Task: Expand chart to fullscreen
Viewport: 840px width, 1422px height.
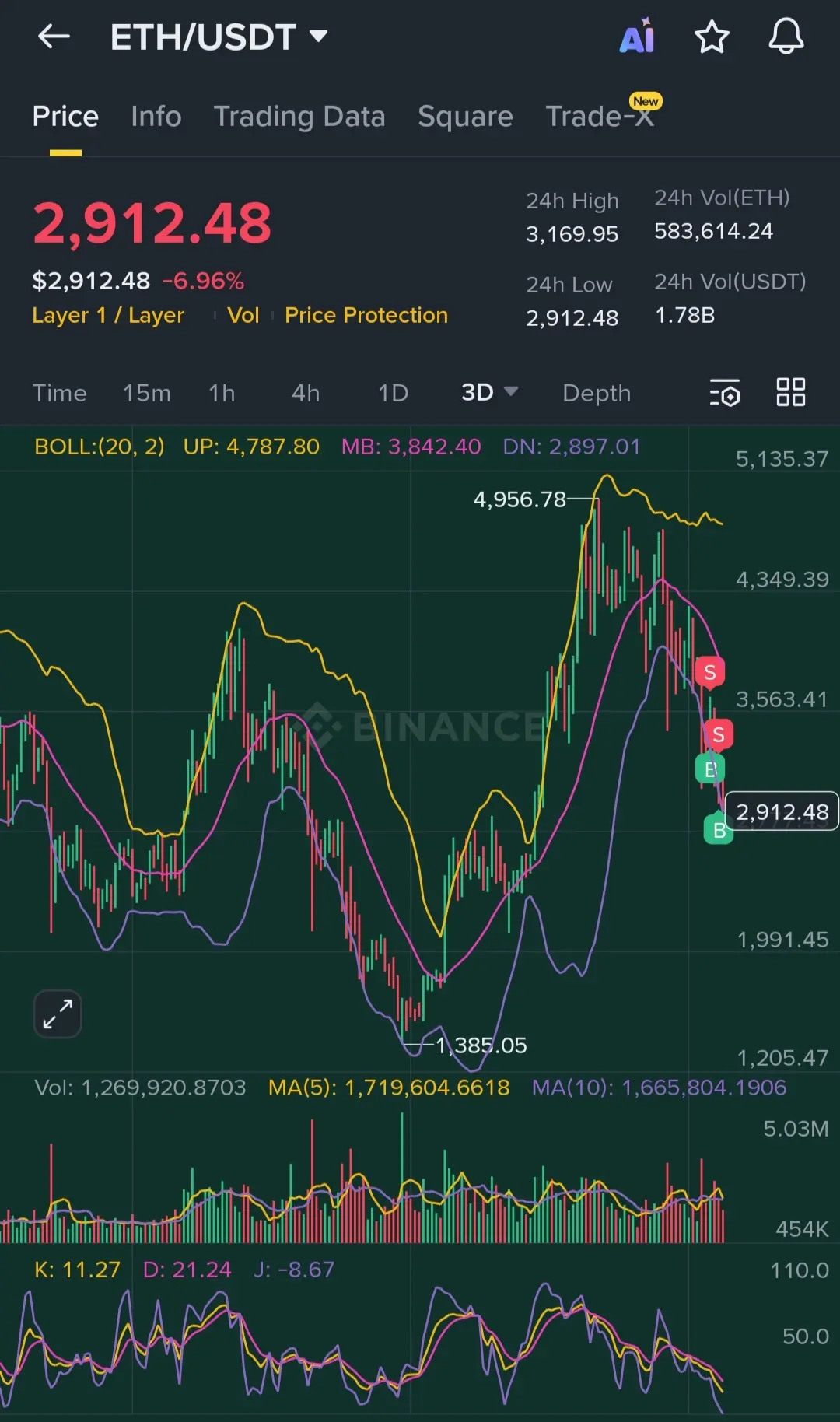Action: pyautogui.click(x=58, y=1014)
